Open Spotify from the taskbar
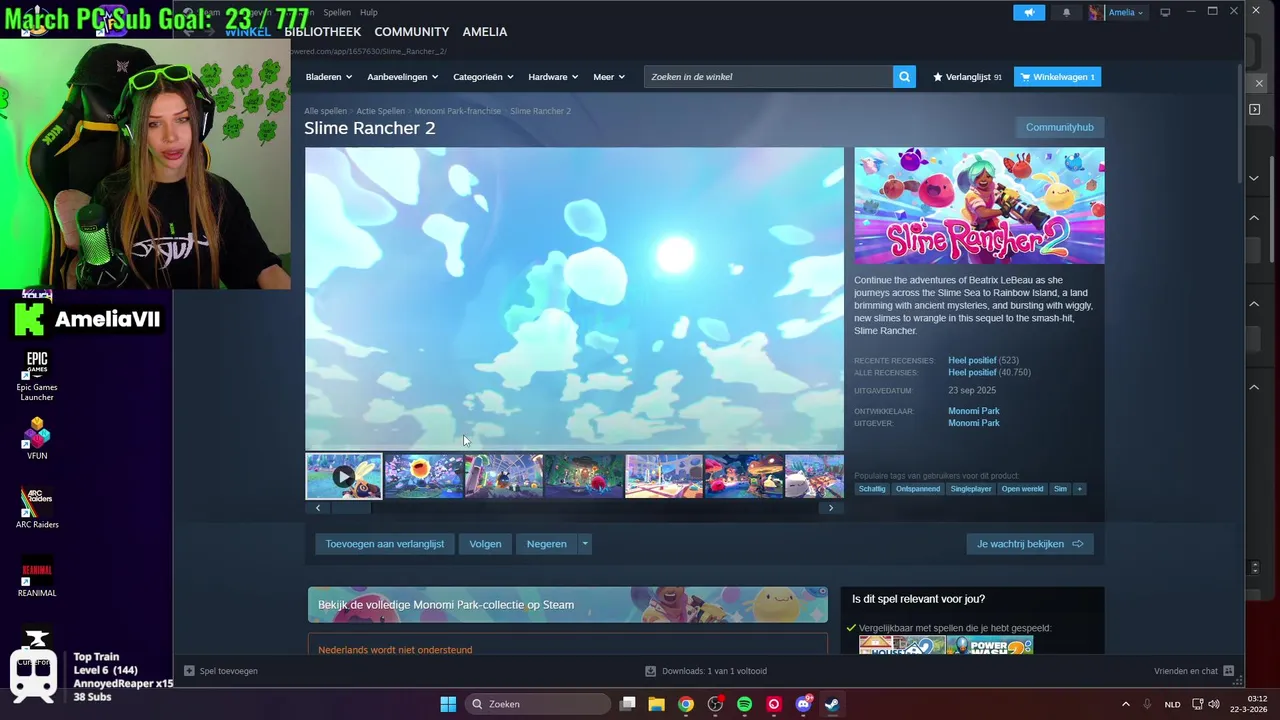 744,704
